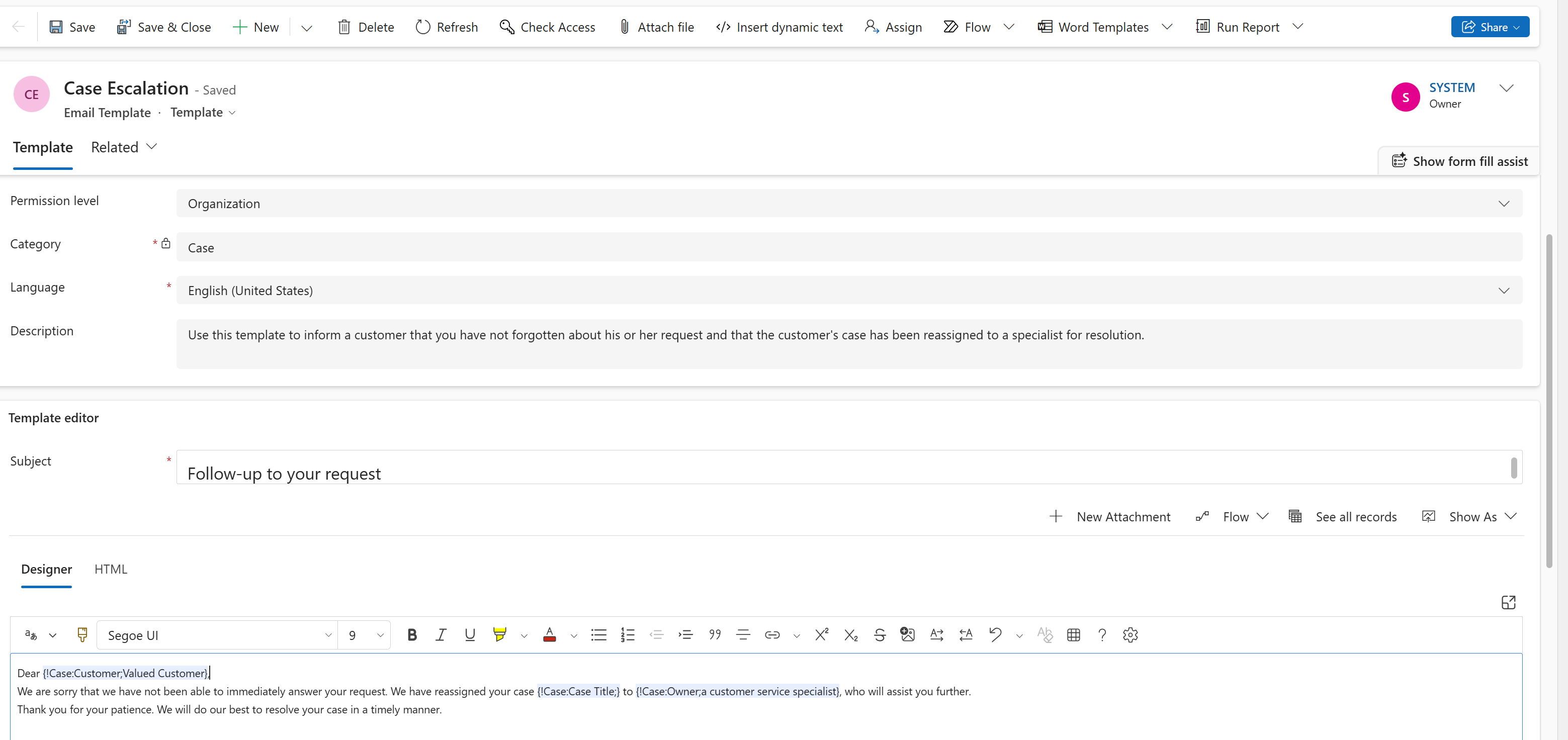The height and width of the screenshot is (740, 1568).
Task: Undo the last edit
Action: tap(995, 635)
